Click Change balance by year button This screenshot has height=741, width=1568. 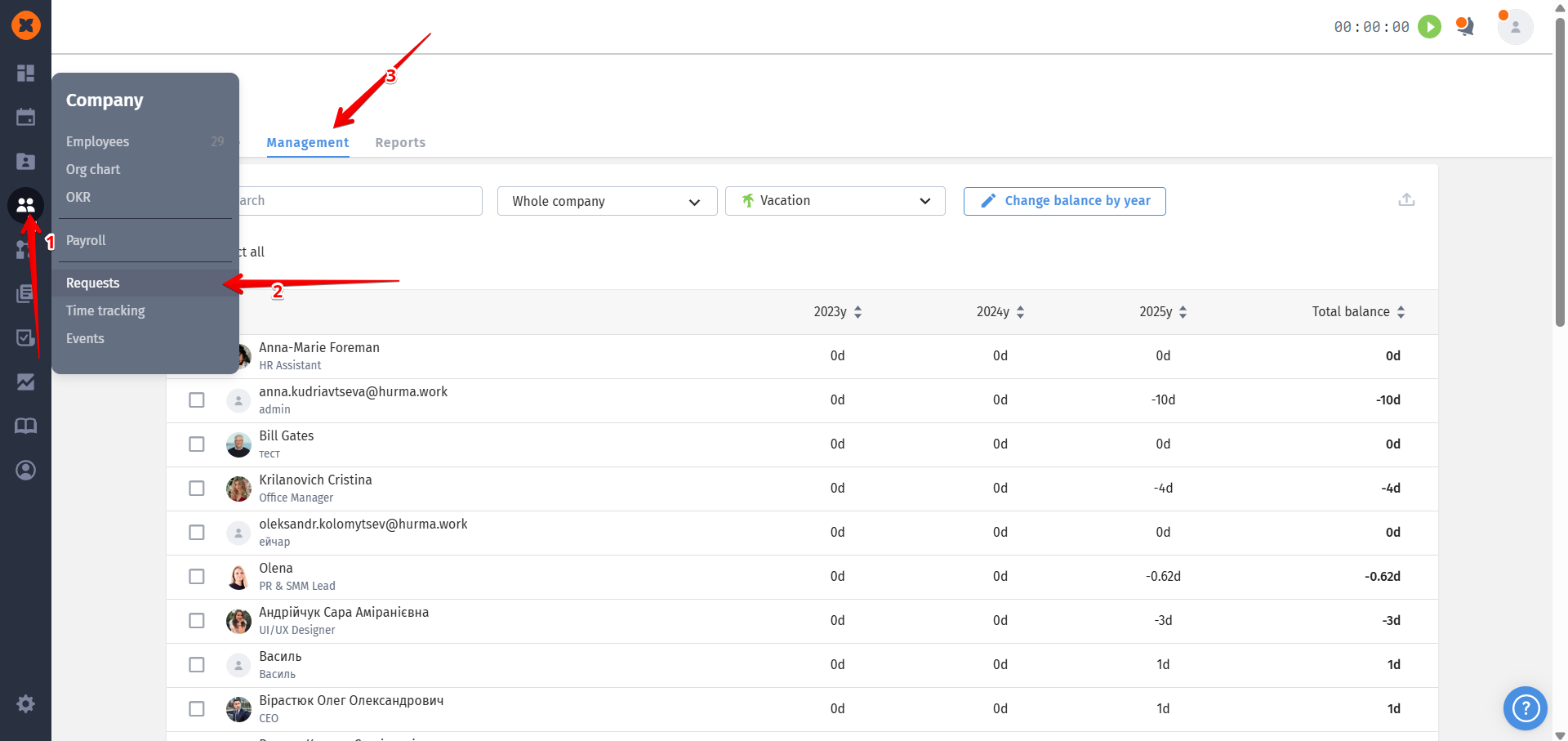pyautogui.click(x=1064, y=201)
